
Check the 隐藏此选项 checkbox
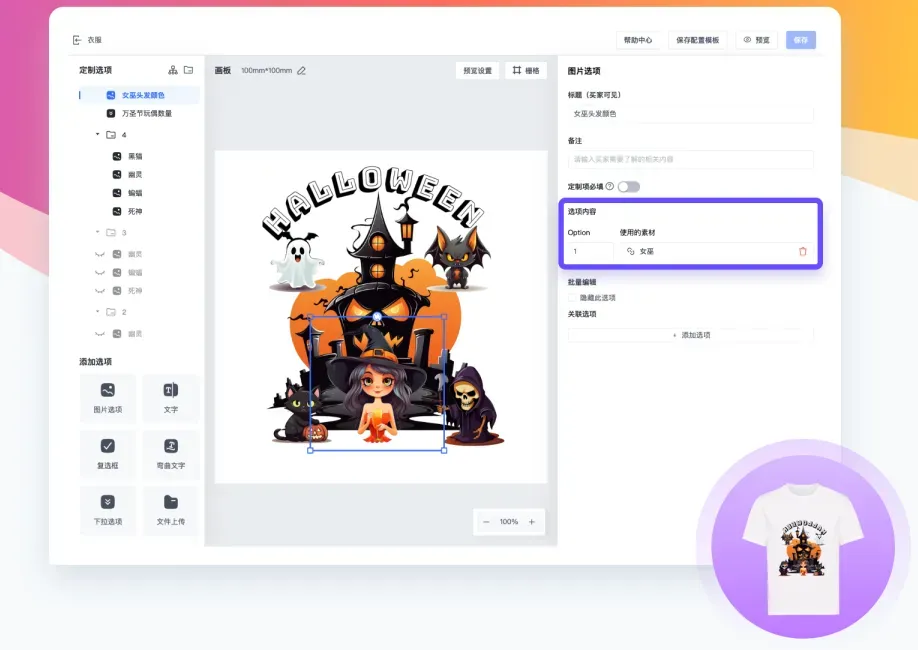pyautogui.click(x=572, y=297)
